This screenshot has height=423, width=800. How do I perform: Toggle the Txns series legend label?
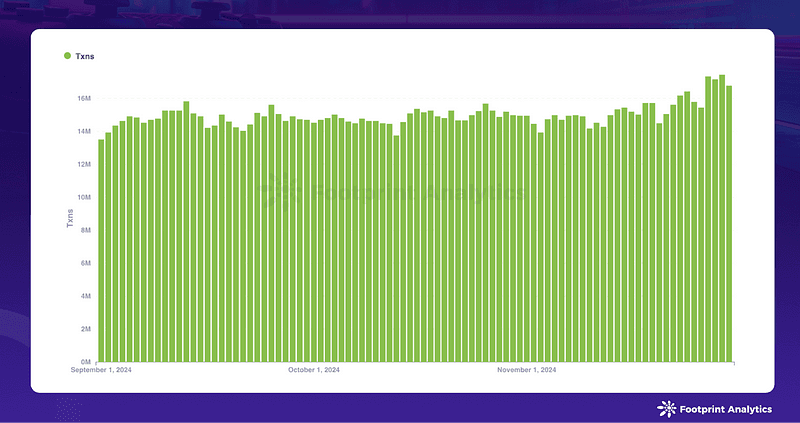(85, 56)
